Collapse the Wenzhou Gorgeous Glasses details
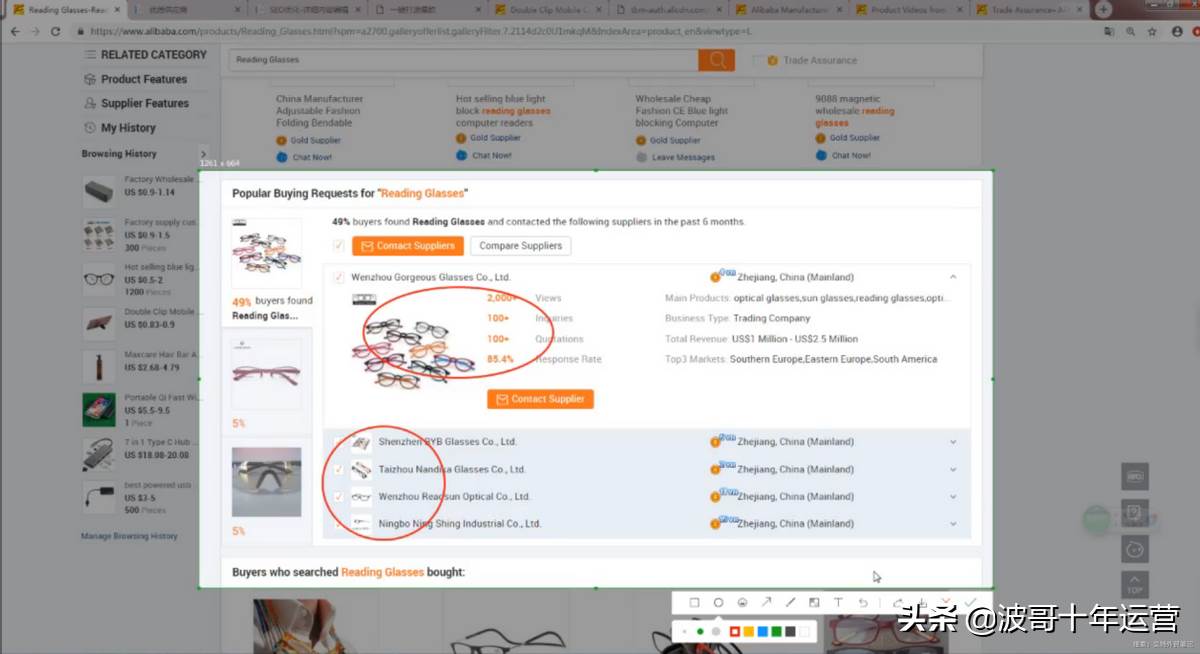The width and height of the screenshot is (1200, 654). 953,277
